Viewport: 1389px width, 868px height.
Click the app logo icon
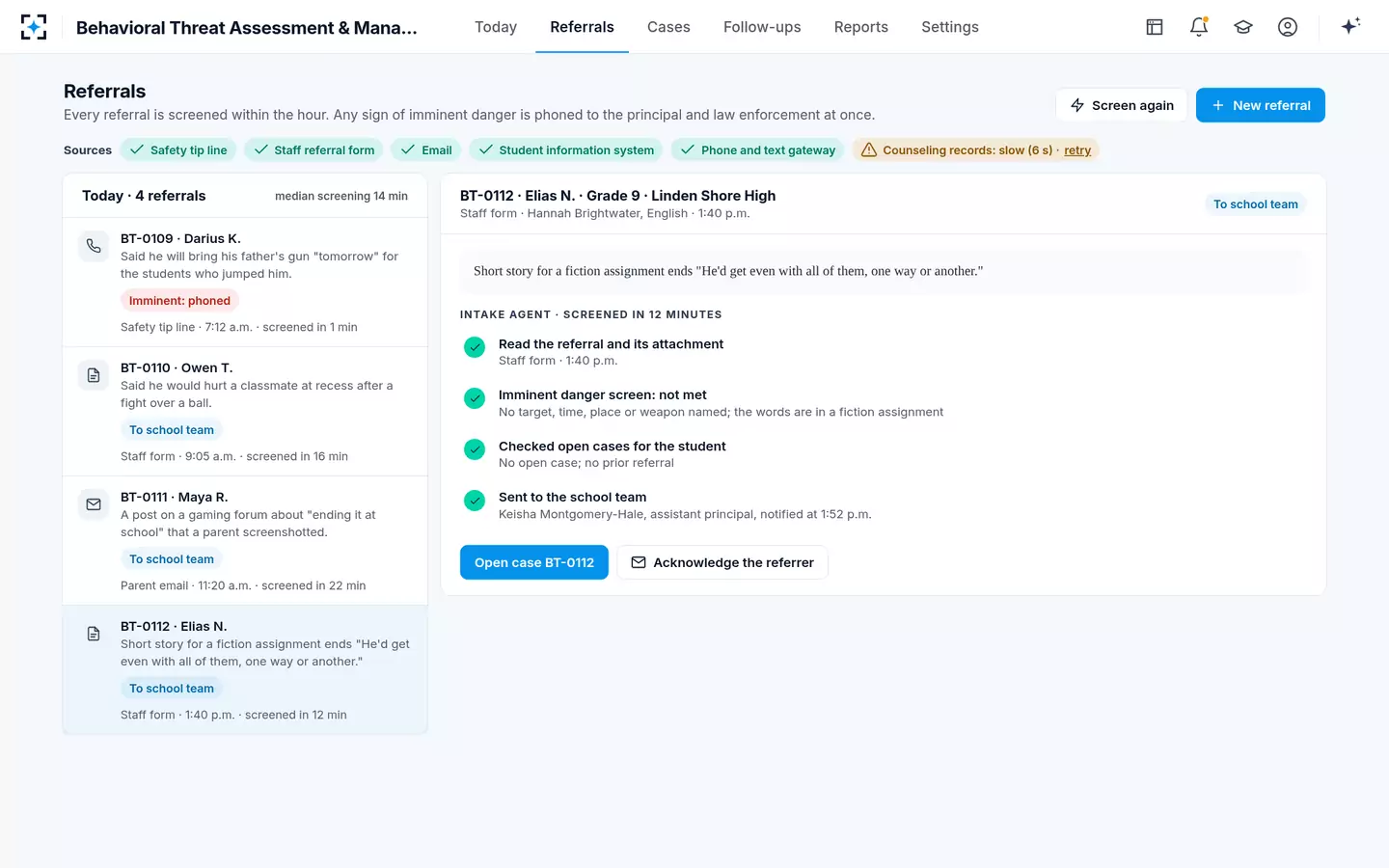click(x=34, y=27)
